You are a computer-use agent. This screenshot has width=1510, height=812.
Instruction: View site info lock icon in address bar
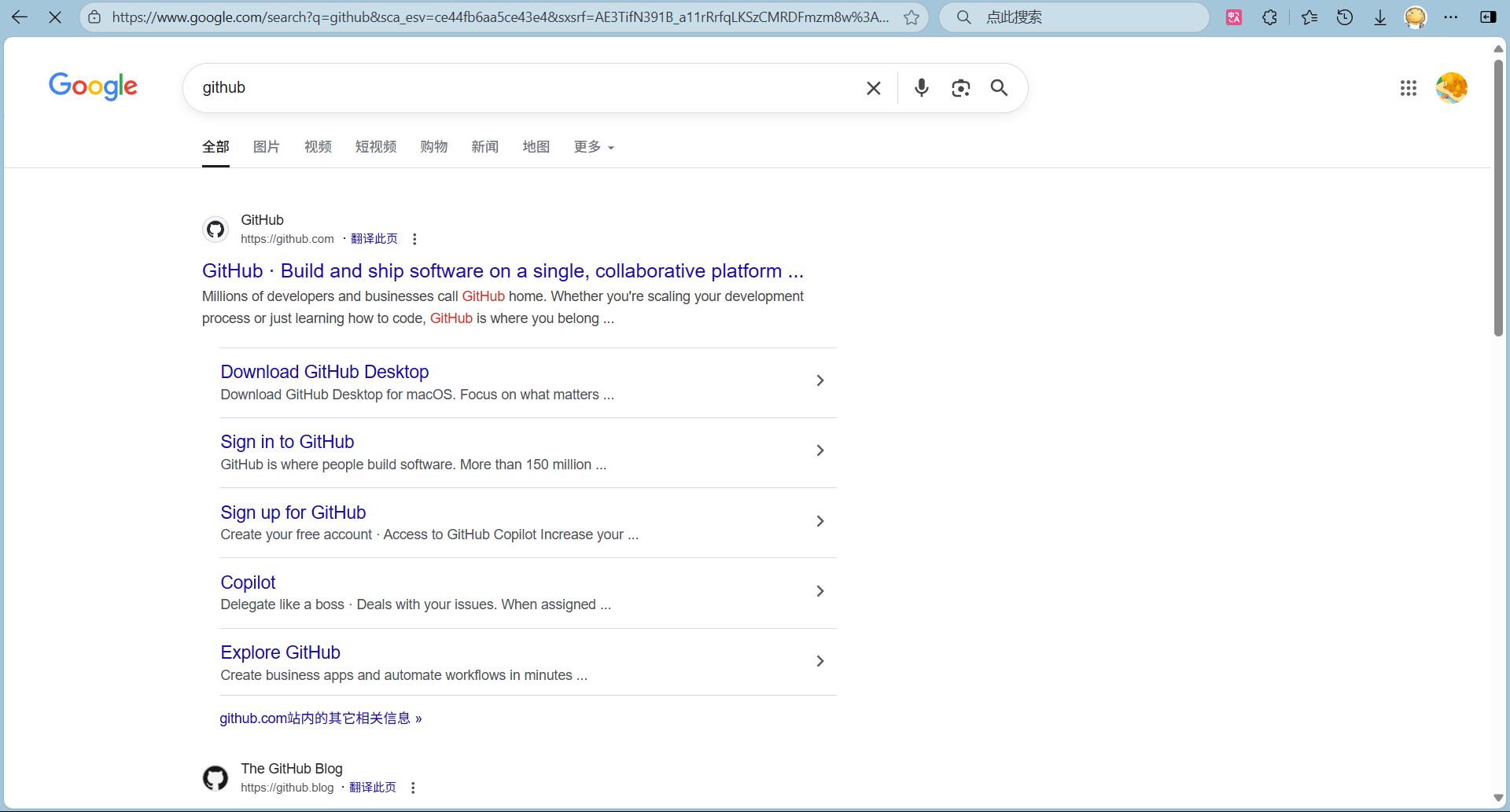pyautogui.click(x=94, y=17)
